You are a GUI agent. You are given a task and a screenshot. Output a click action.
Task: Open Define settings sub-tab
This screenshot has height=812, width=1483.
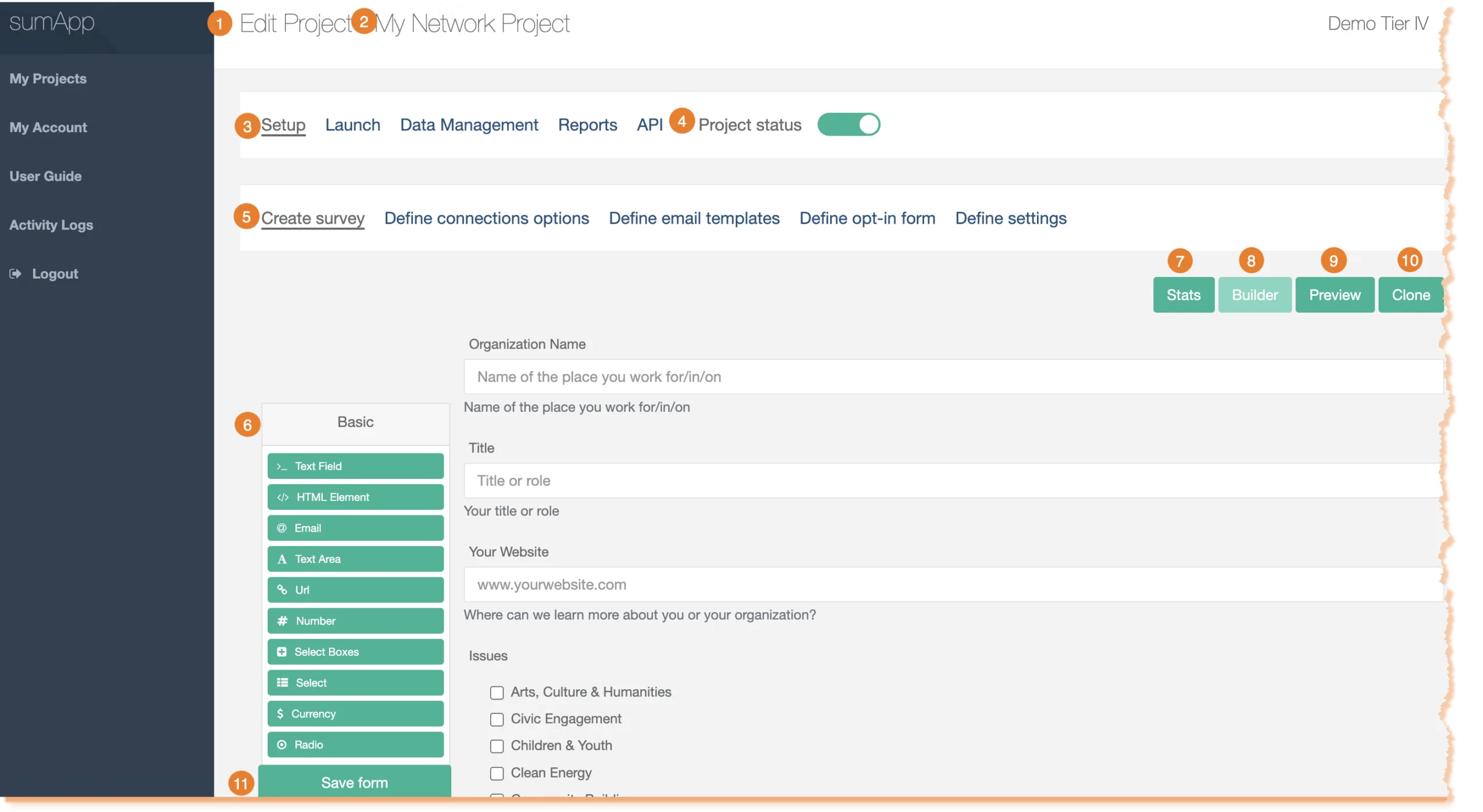[x=1011, y=218]
